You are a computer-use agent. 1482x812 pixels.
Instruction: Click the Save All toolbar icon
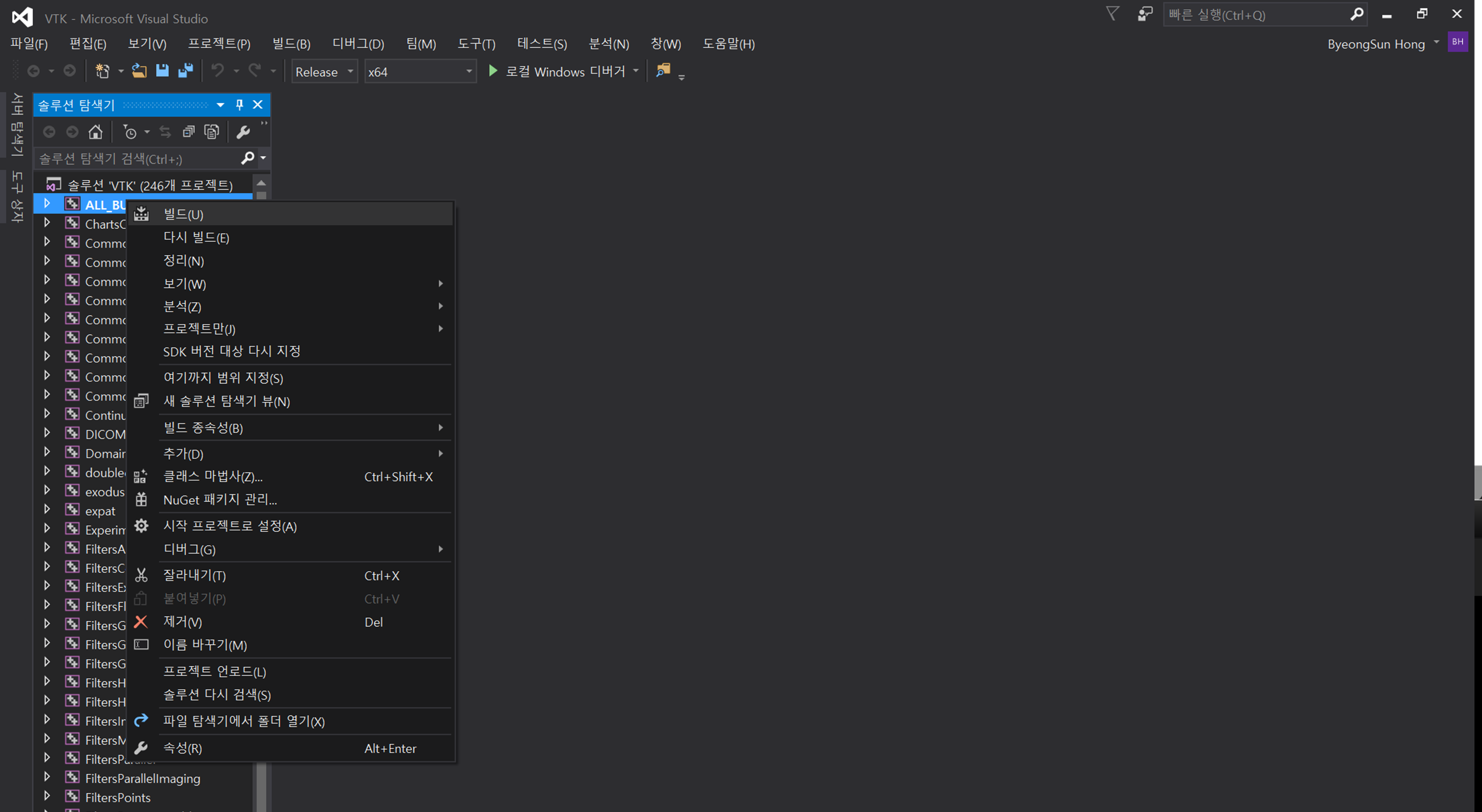[185, 71]
